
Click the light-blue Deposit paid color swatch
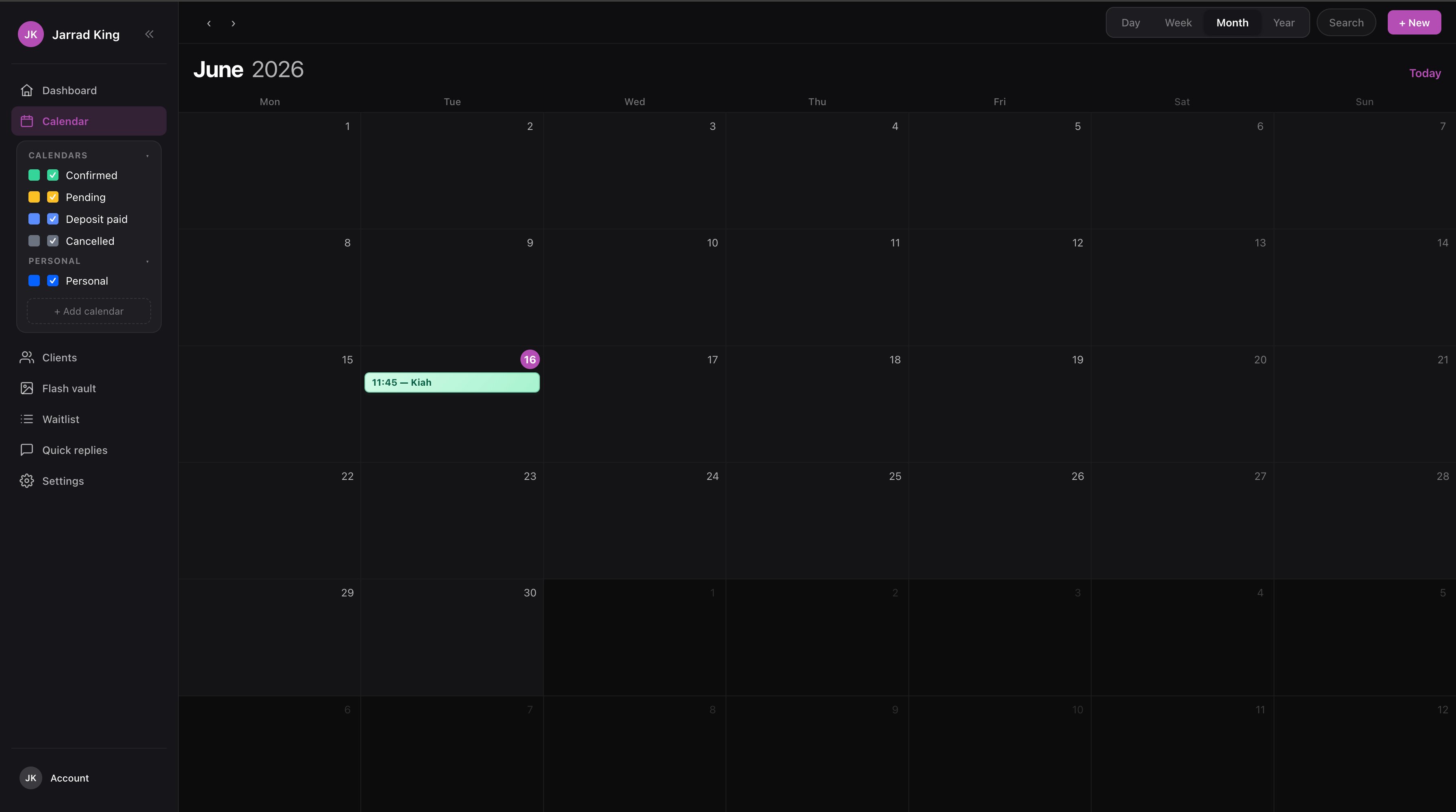point(34,219)
